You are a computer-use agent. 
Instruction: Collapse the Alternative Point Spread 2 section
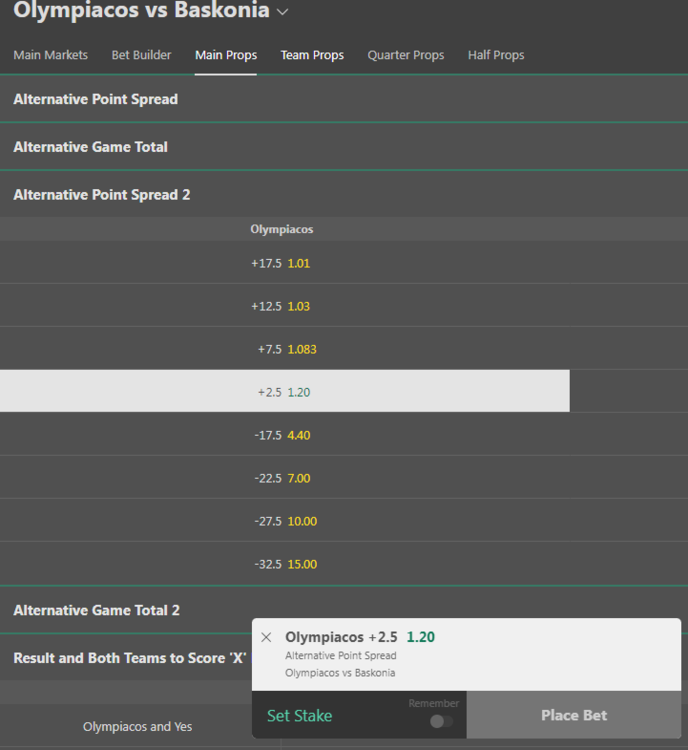(344, 195)
